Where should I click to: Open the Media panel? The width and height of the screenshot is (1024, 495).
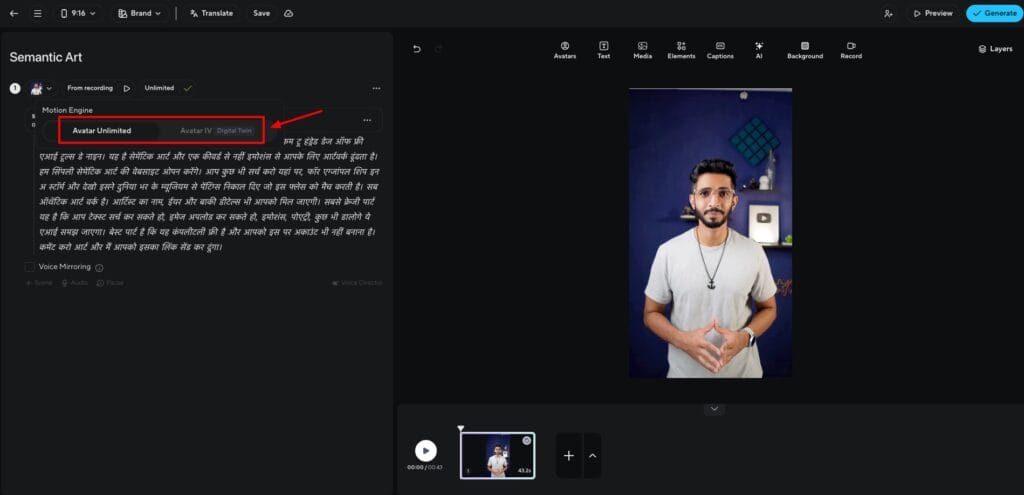[642, 49]
